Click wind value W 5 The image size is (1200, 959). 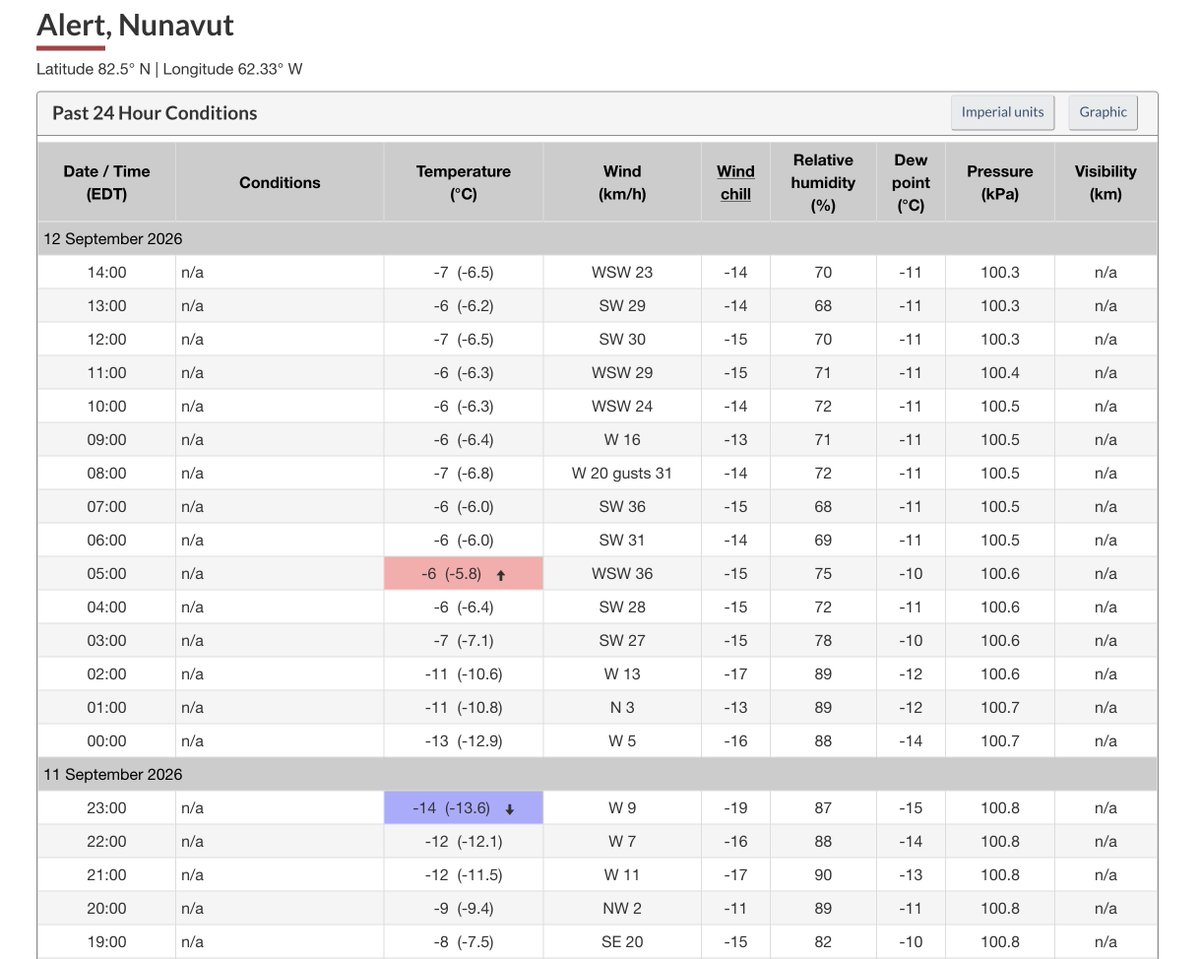click(x=622, y=741)
